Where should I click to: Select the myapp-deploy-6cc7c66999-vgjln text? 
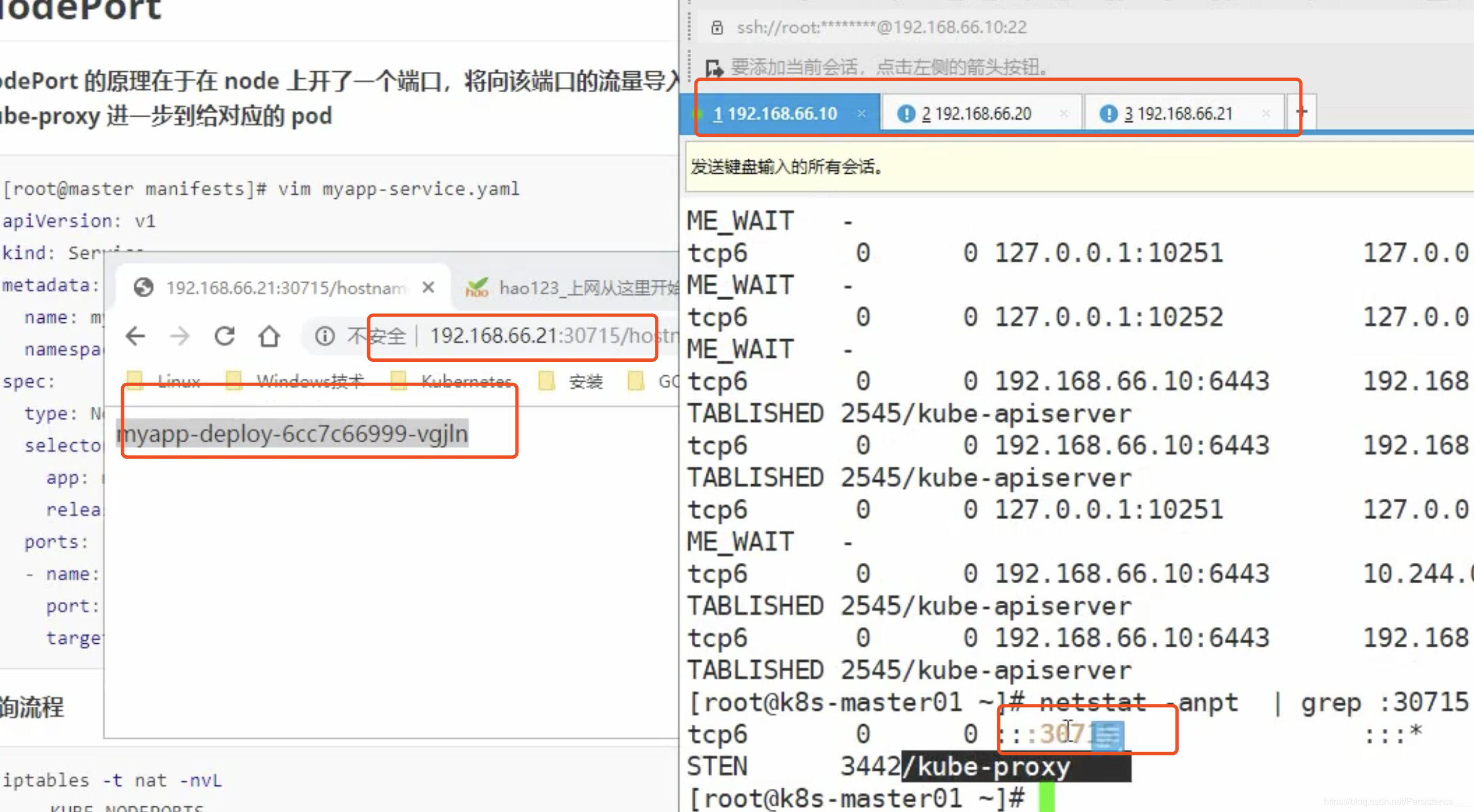coord(292,433)
